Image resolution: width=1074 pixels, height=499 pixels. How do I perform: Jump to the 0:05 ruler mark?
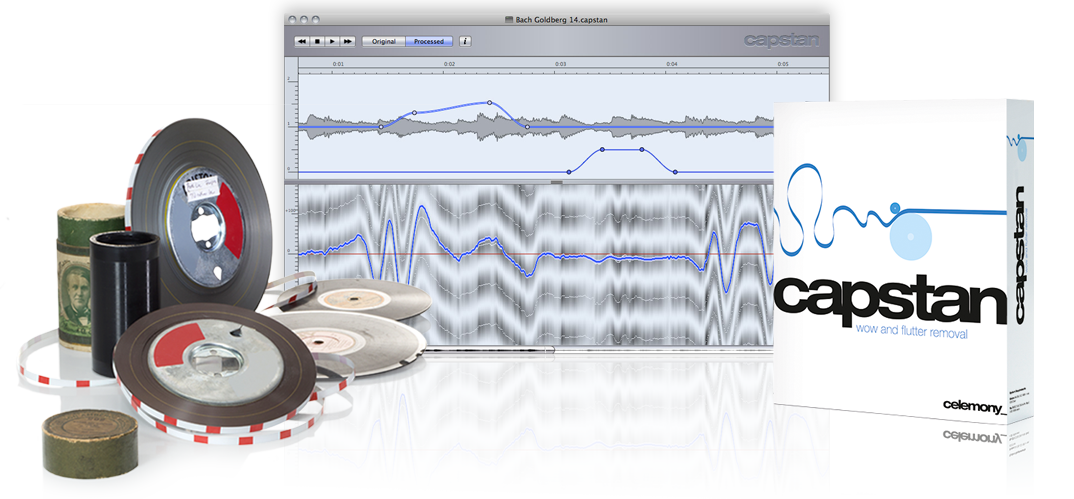coord(783,64)
